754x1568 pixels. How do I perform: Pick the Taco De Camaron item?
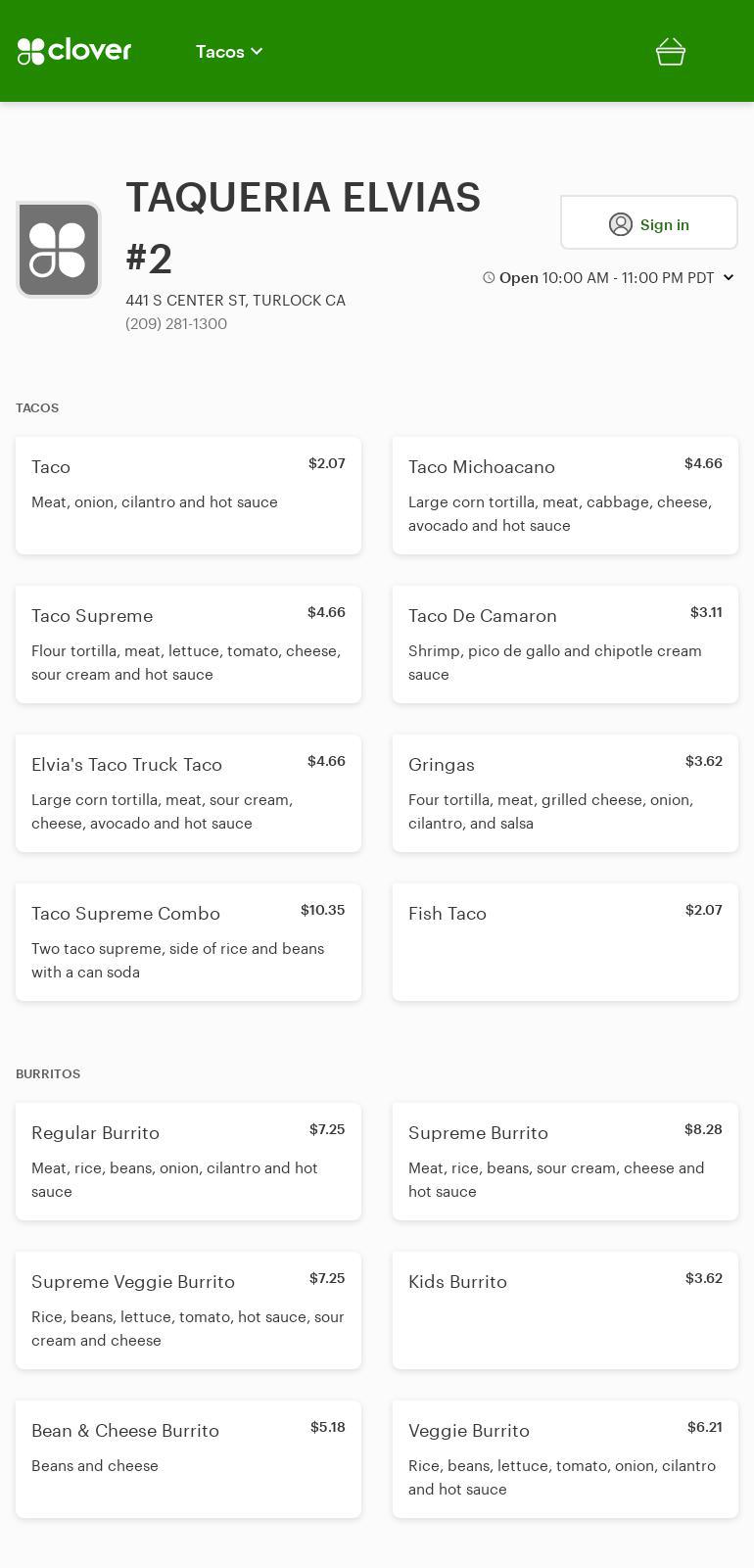pyautogui.click(x=565, y=644)
